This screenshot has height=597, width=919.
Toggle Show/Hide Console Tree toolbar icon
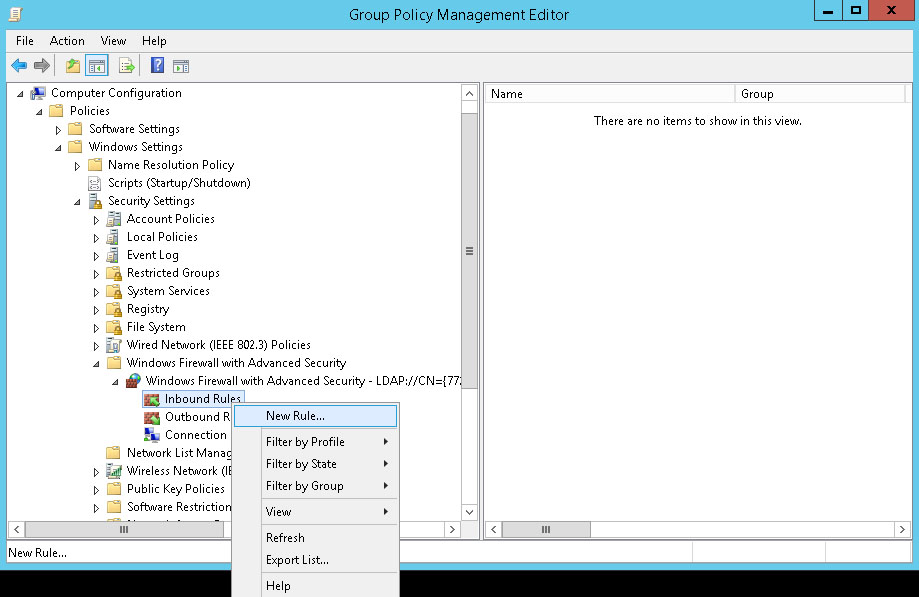point(97,66)
